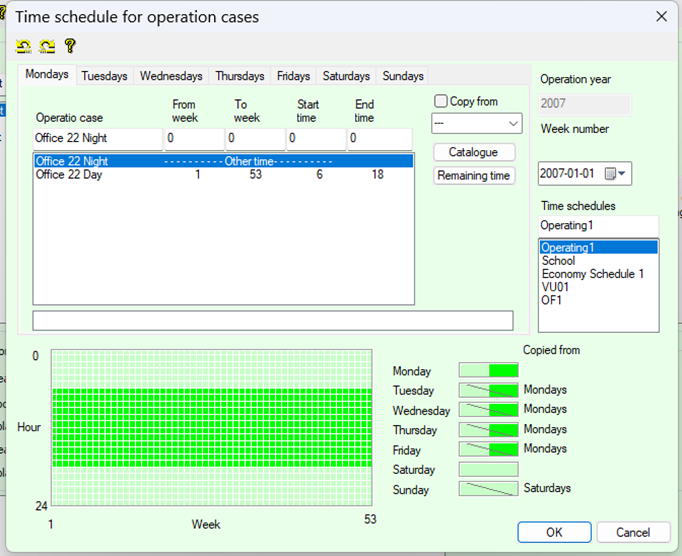Click the green hour-week schedule chart

point(213,427)
